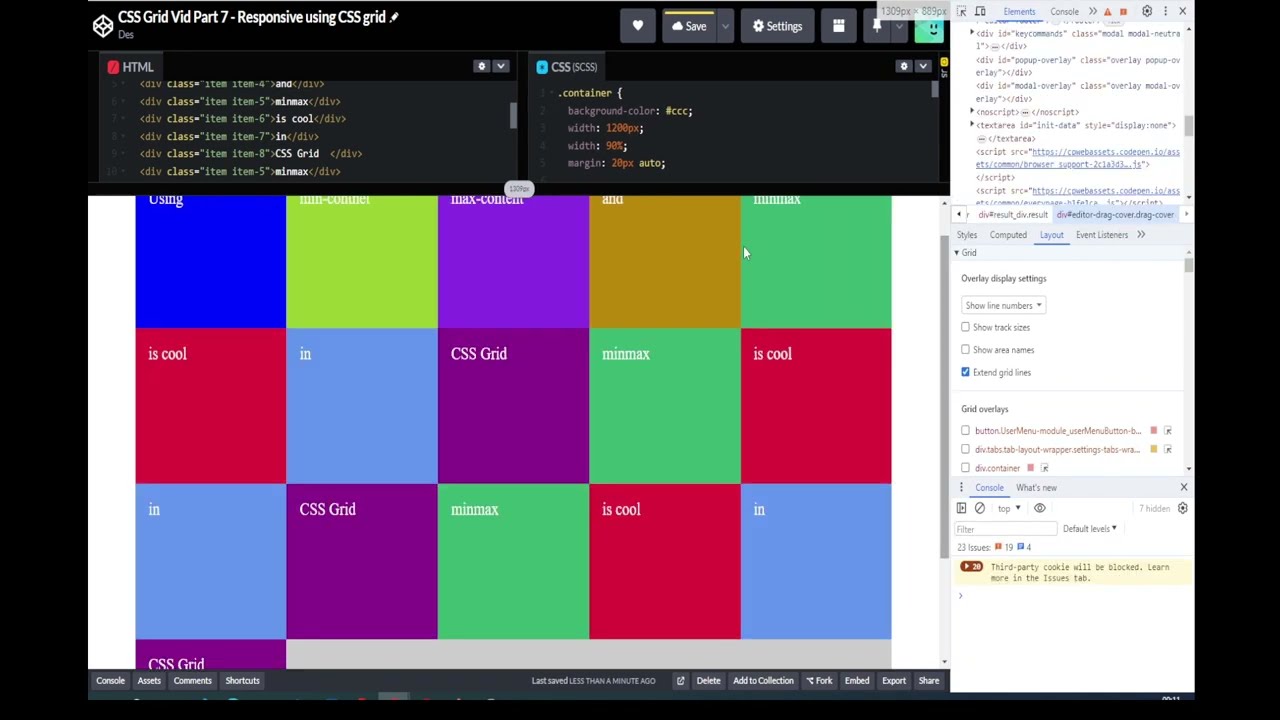Screen dimensions: 1280x720
Task: Clear the console with ban icon
Action: click(980, 508)
